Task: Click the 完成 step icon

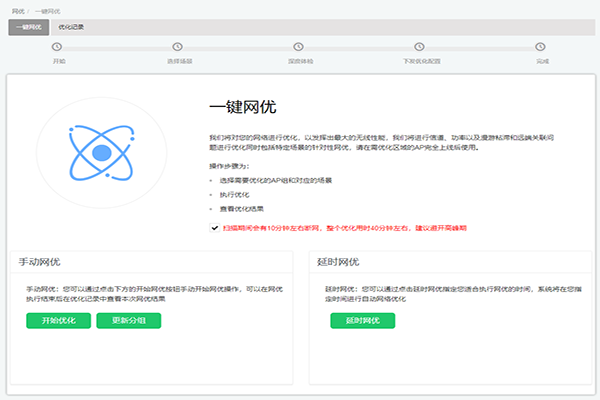Action: click(x=541, y=46)
